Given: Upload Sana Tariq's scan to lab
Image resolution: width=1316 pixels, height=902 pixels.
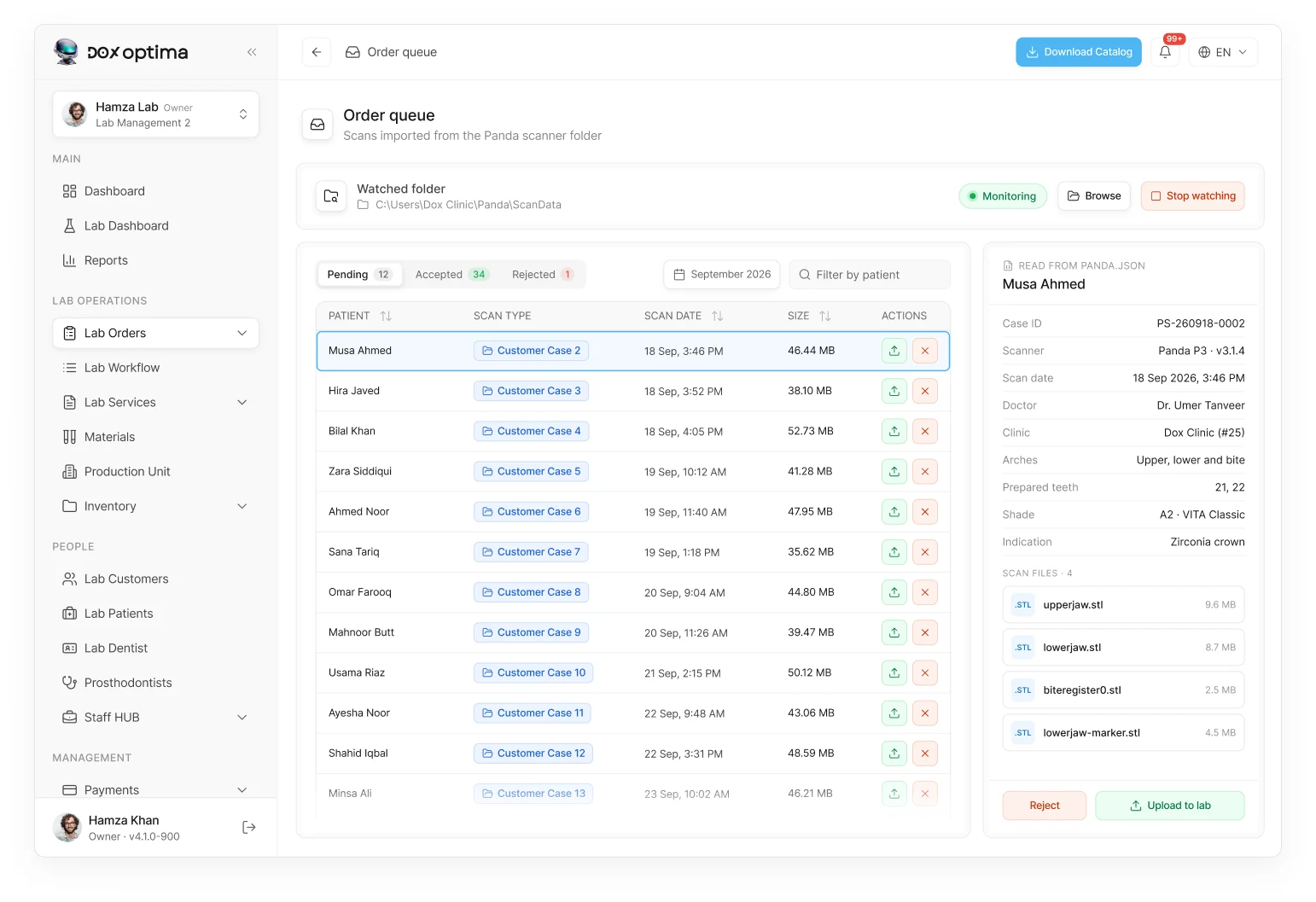Looking at the screenshot, I should [x=894, y=552].
